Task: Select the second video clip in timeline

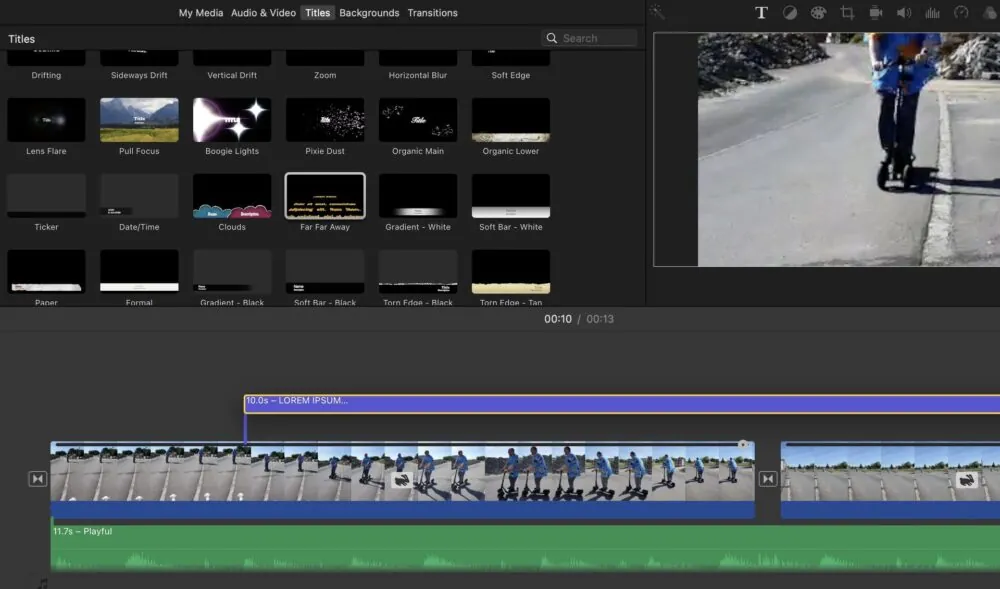Action: pos(890,479)
